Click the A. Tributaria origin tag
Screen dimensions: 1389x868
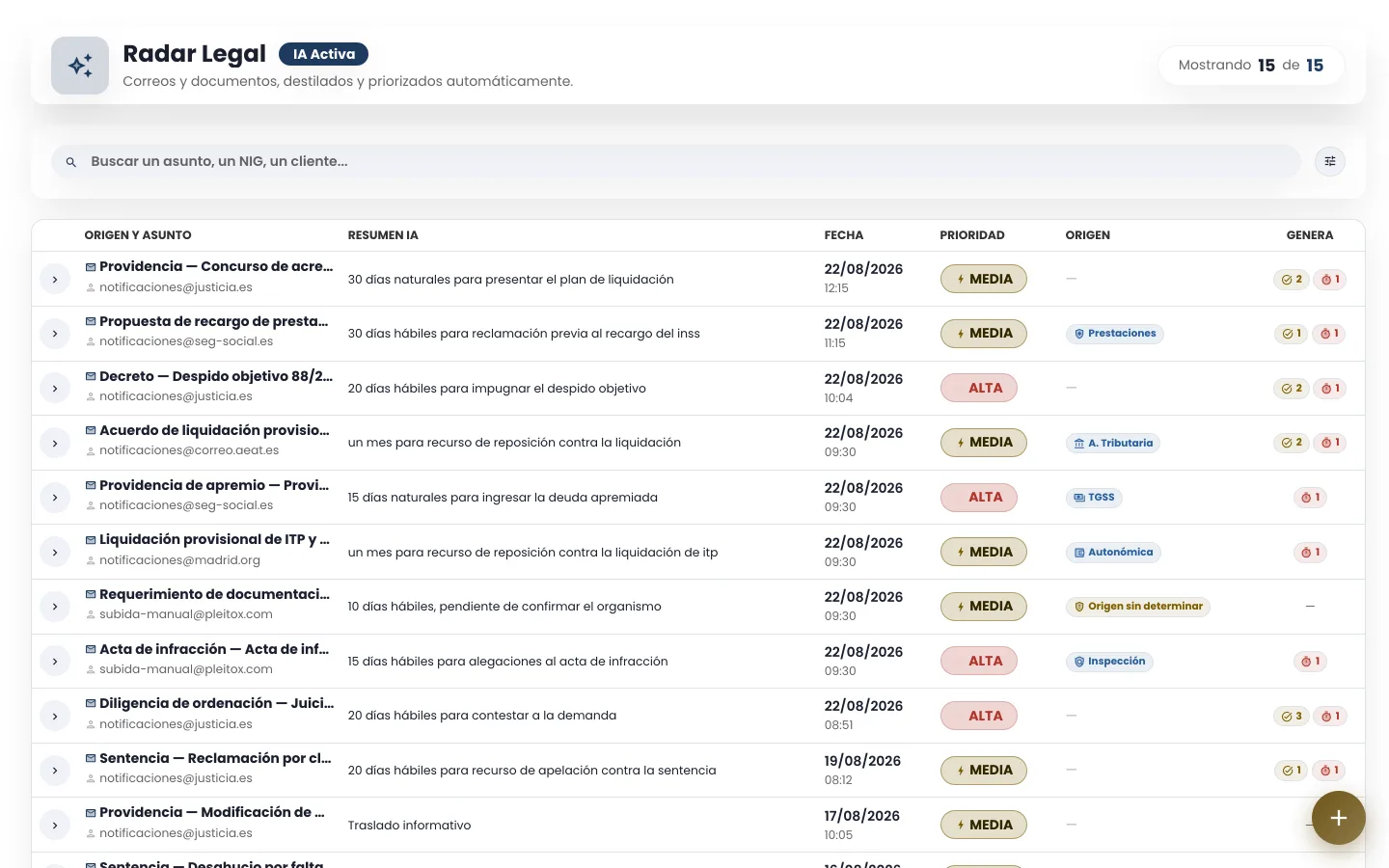[1113, 443]
